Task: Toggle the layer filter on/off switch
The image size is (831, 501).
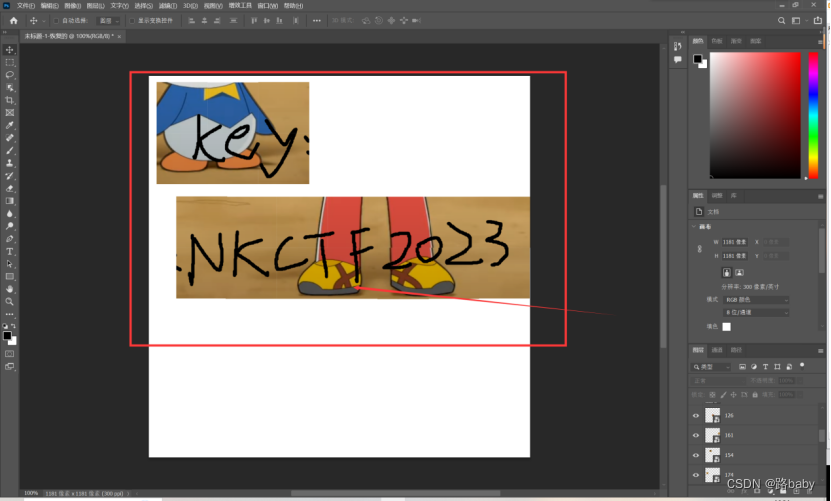Action: [x=802, y=365]
